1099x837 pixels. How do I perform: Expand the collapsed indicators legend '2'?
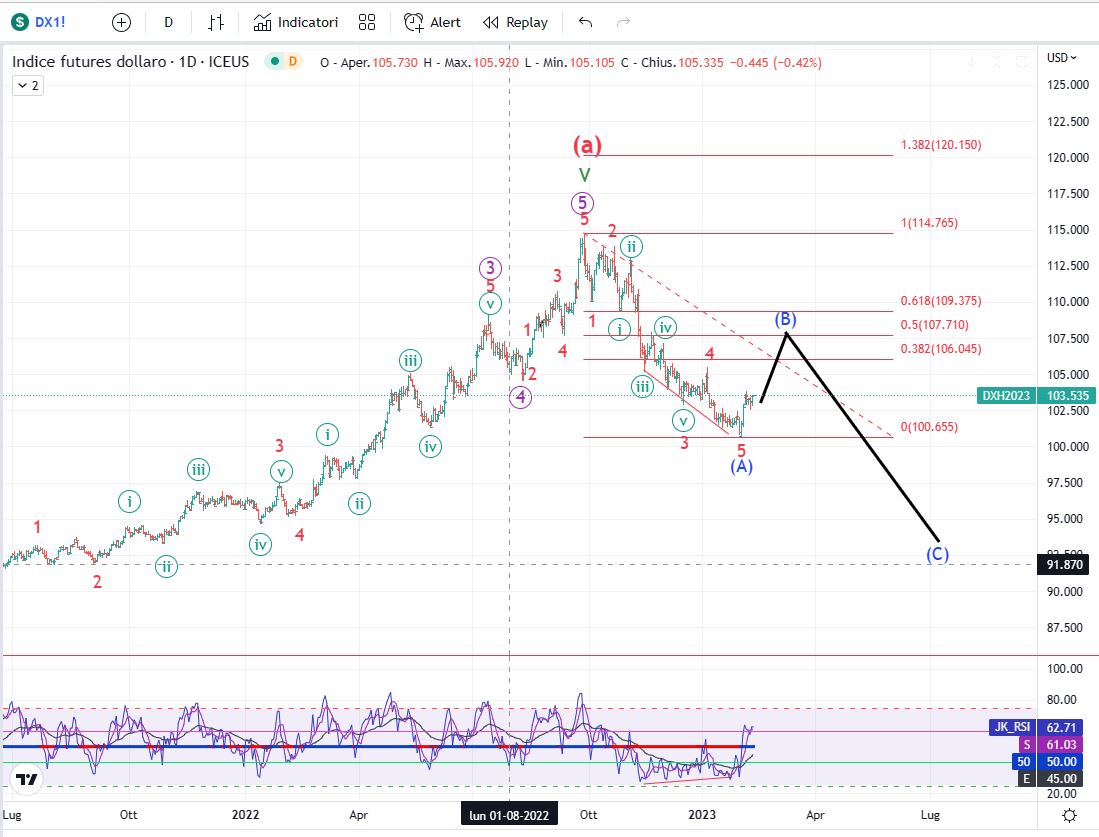[x=28, y=86]
